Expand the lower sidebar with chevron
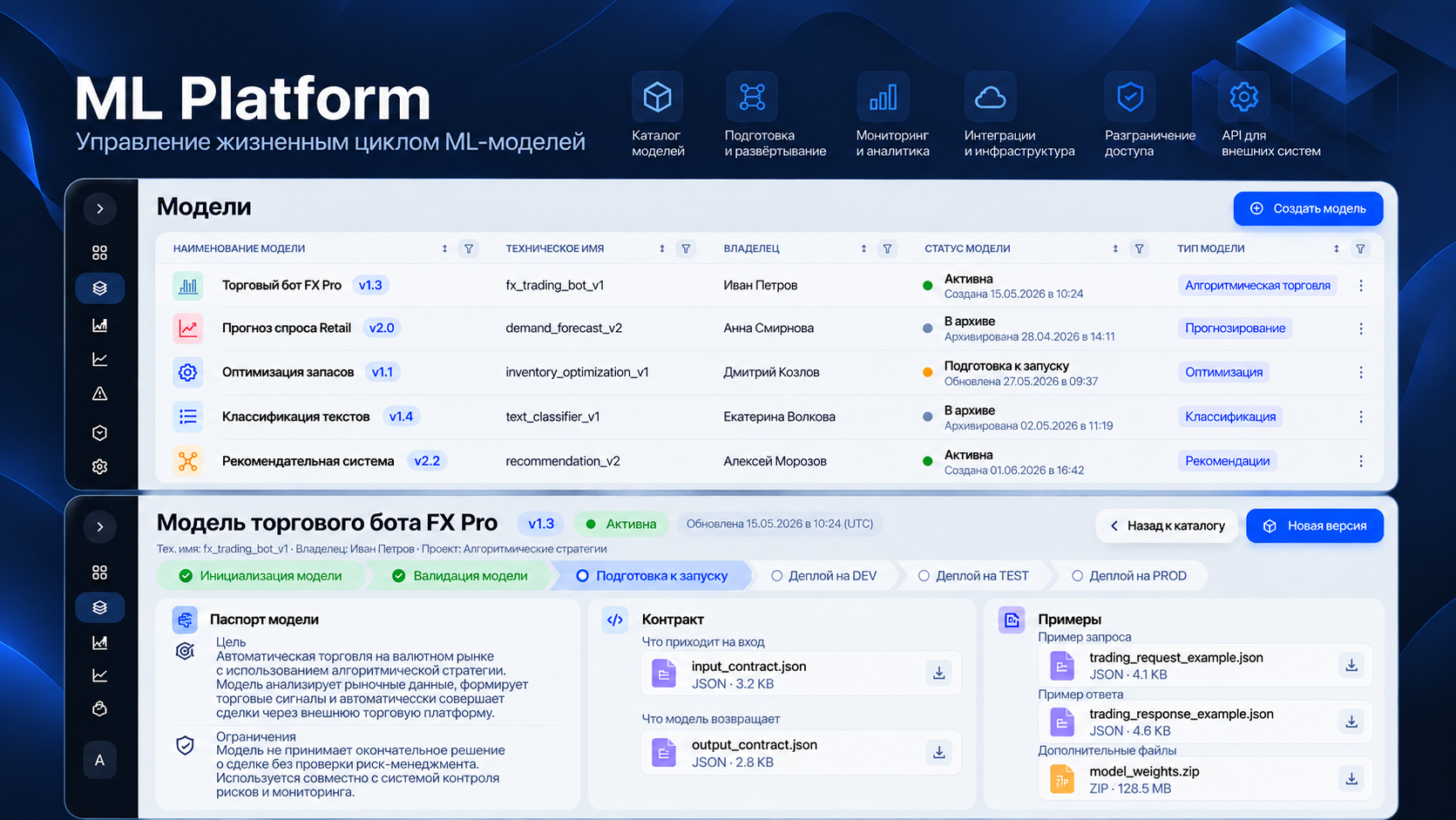1456x820 pixels. point(100,526)
